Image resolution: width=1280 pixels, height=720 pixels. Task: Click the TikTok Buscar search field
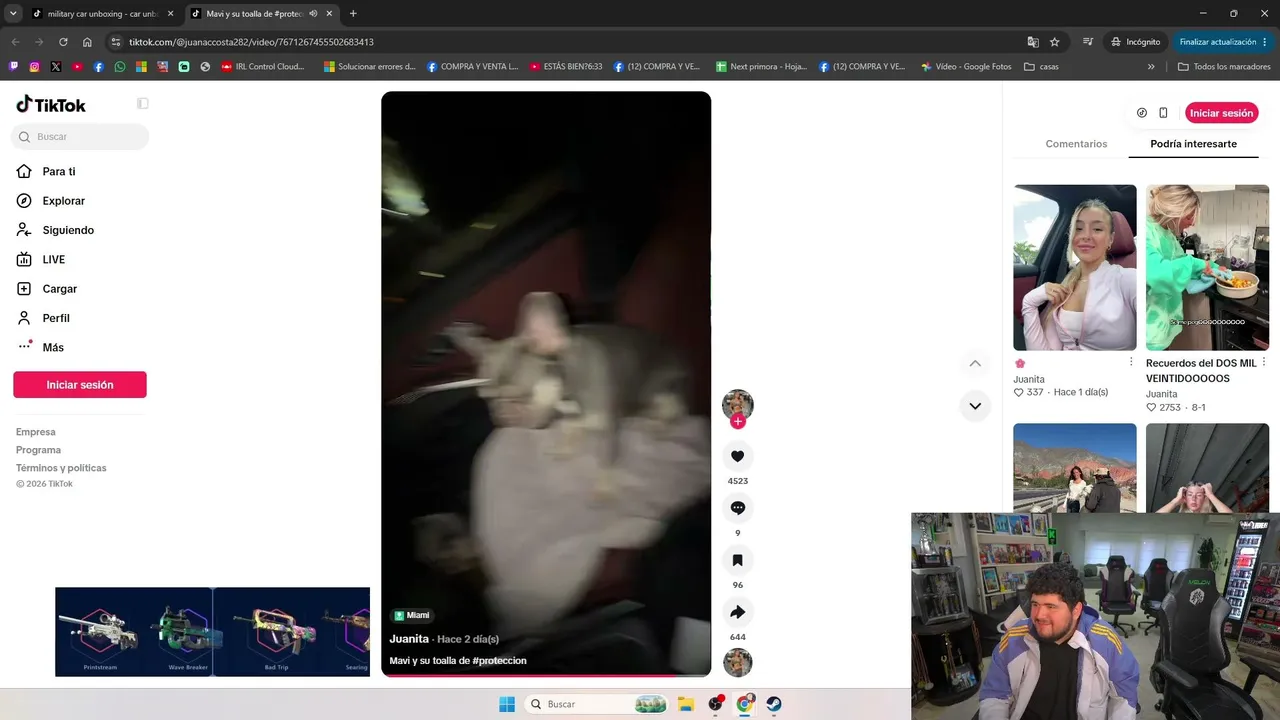pyautogui.click(x=80, y=137)
